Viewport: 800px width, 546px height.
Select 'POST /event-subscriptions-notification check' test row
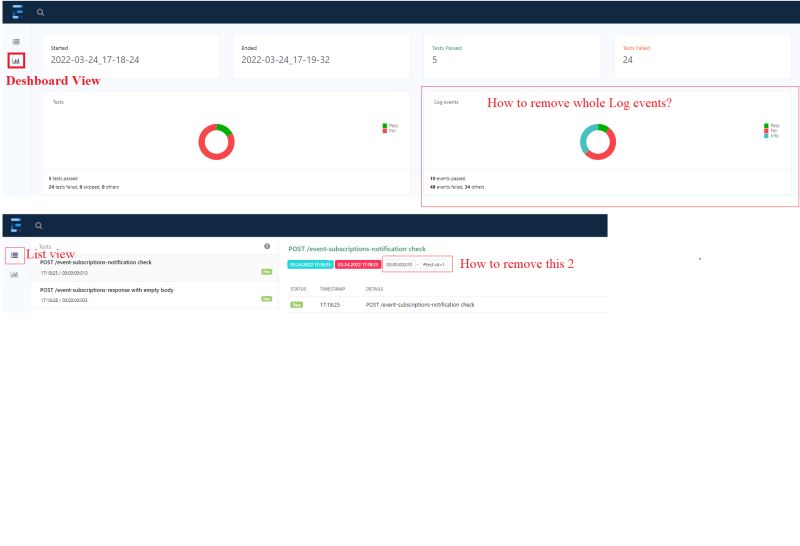coord(154,267)
